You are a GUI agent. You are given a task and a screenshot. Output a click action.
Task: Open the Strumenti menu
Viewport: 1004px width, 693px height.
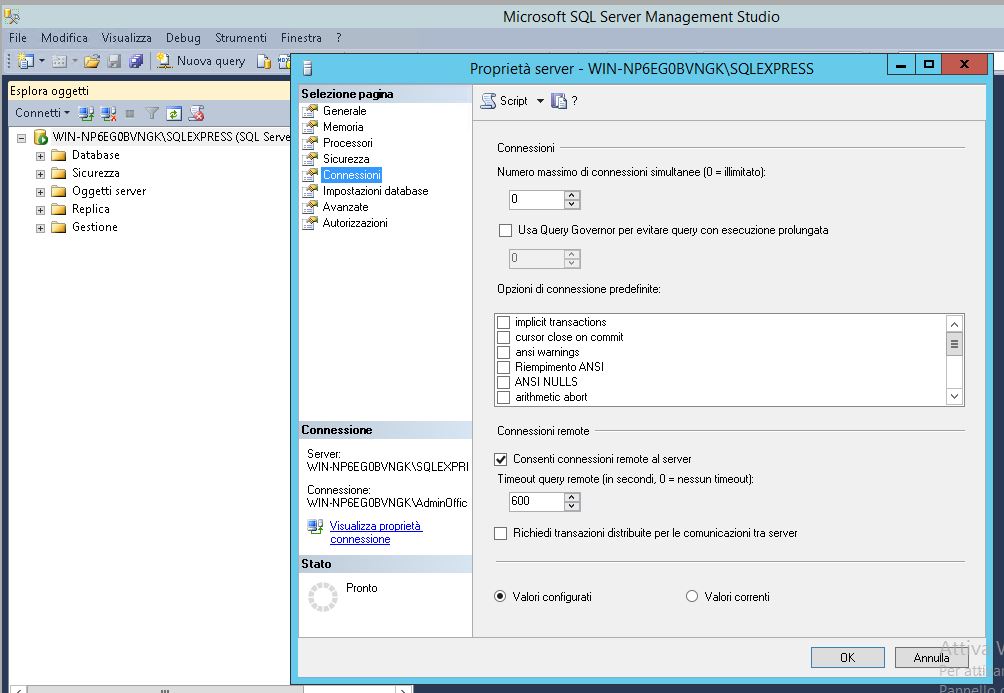[x=241, y=38]
